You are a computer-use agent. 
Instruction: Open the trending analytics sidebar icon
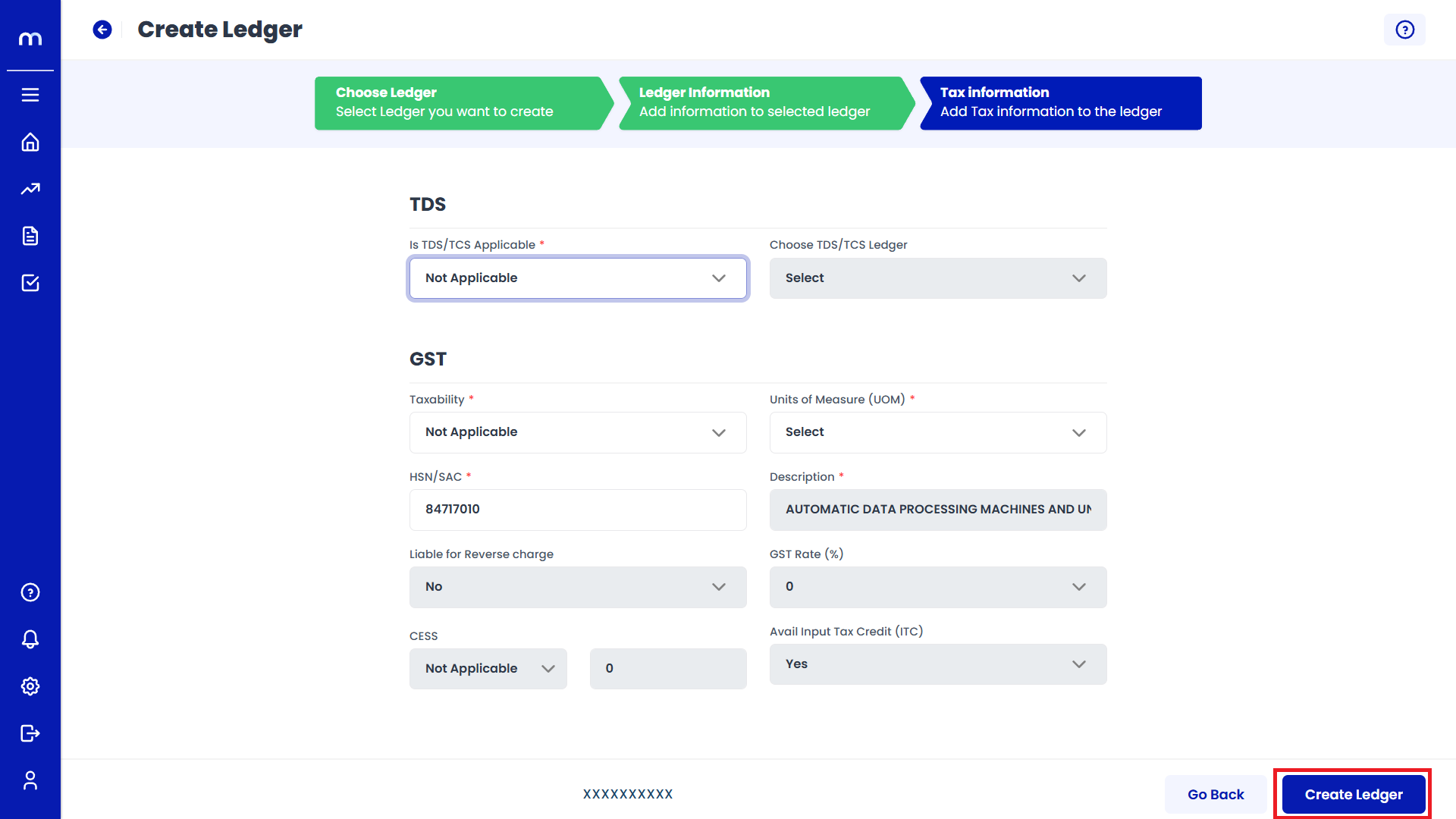[x=30, y=189]
